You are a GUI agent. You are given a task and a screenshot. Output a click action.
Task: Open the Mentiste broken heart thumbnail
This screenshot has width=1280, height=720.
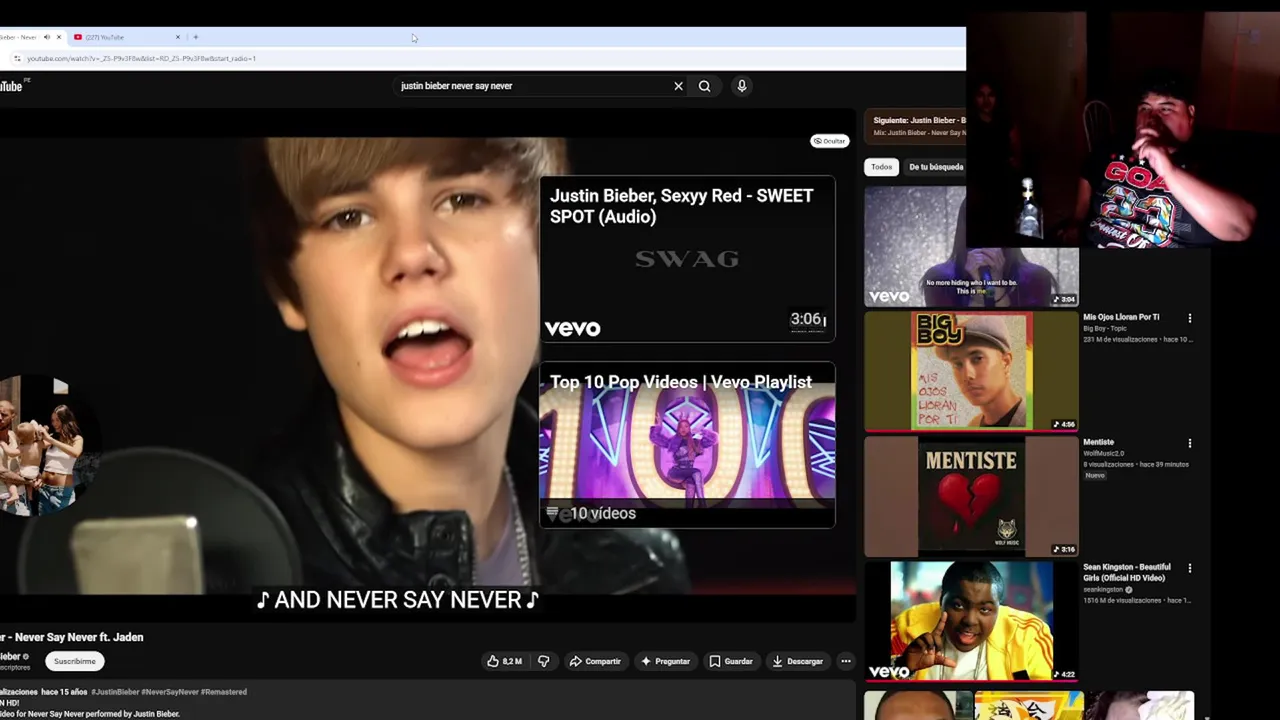click(x=971, y=496)
